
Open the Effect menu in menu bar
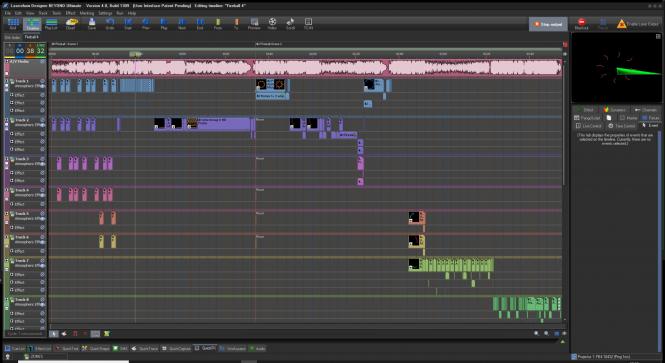70,13
